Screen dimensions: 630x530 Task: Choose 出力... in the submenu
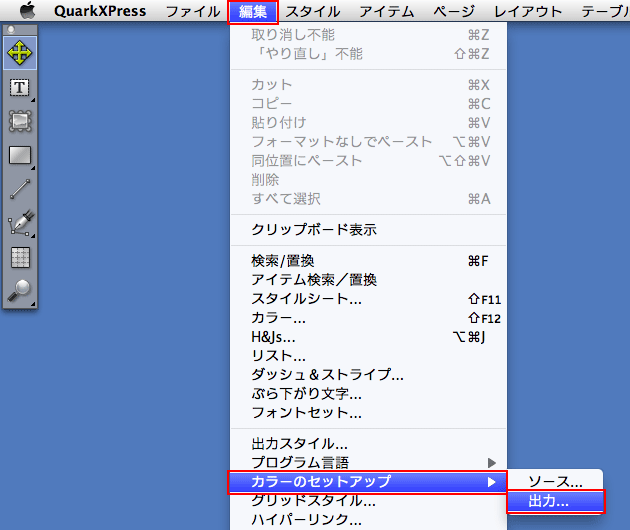[x=555, y=501]
